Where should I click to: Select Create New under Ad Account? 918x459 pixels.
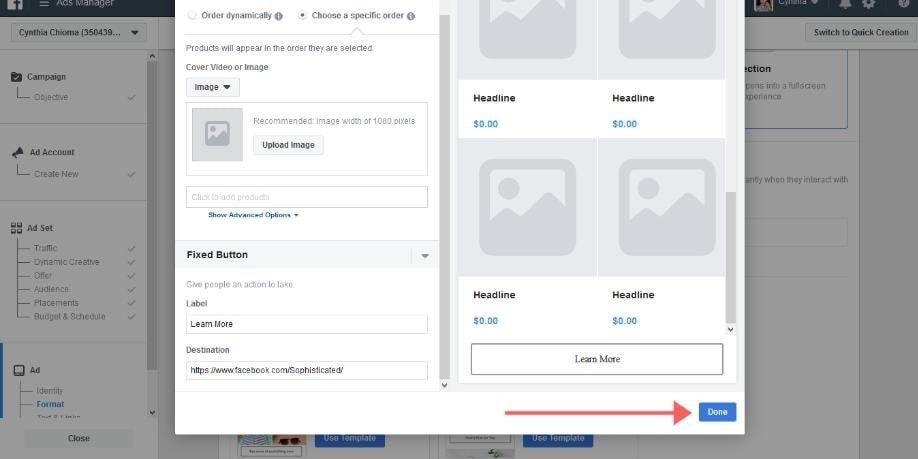pos(56,174)
